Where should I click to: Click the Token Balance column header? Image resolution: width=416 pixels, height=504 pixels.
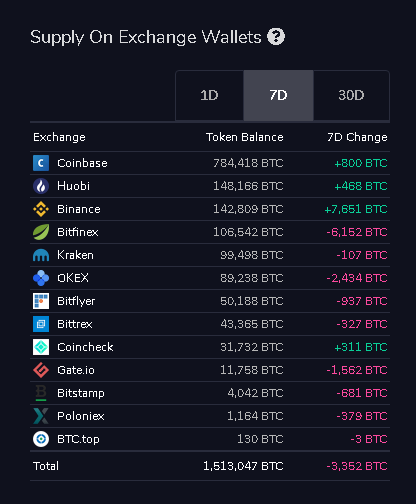tap(245, 137)
